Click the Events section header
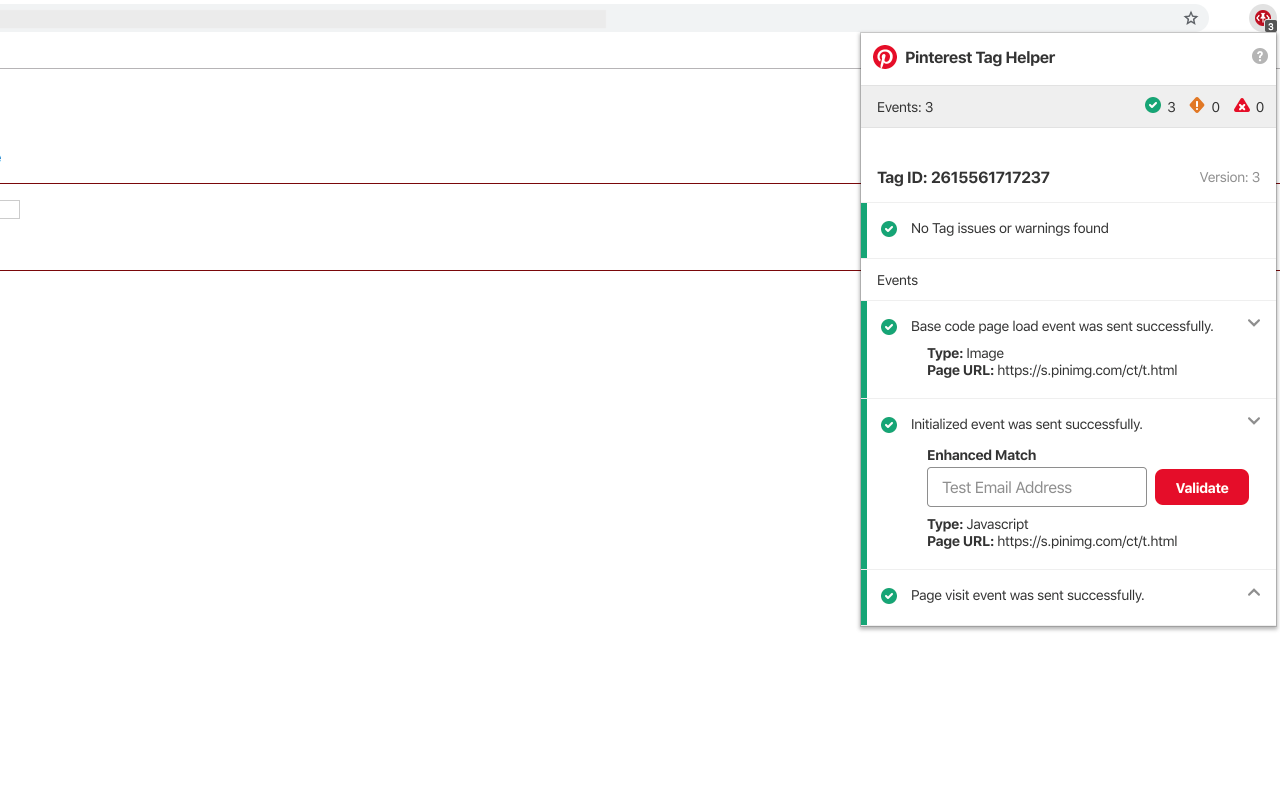The width and height of the screenshot is (1280, 800). 897,280
